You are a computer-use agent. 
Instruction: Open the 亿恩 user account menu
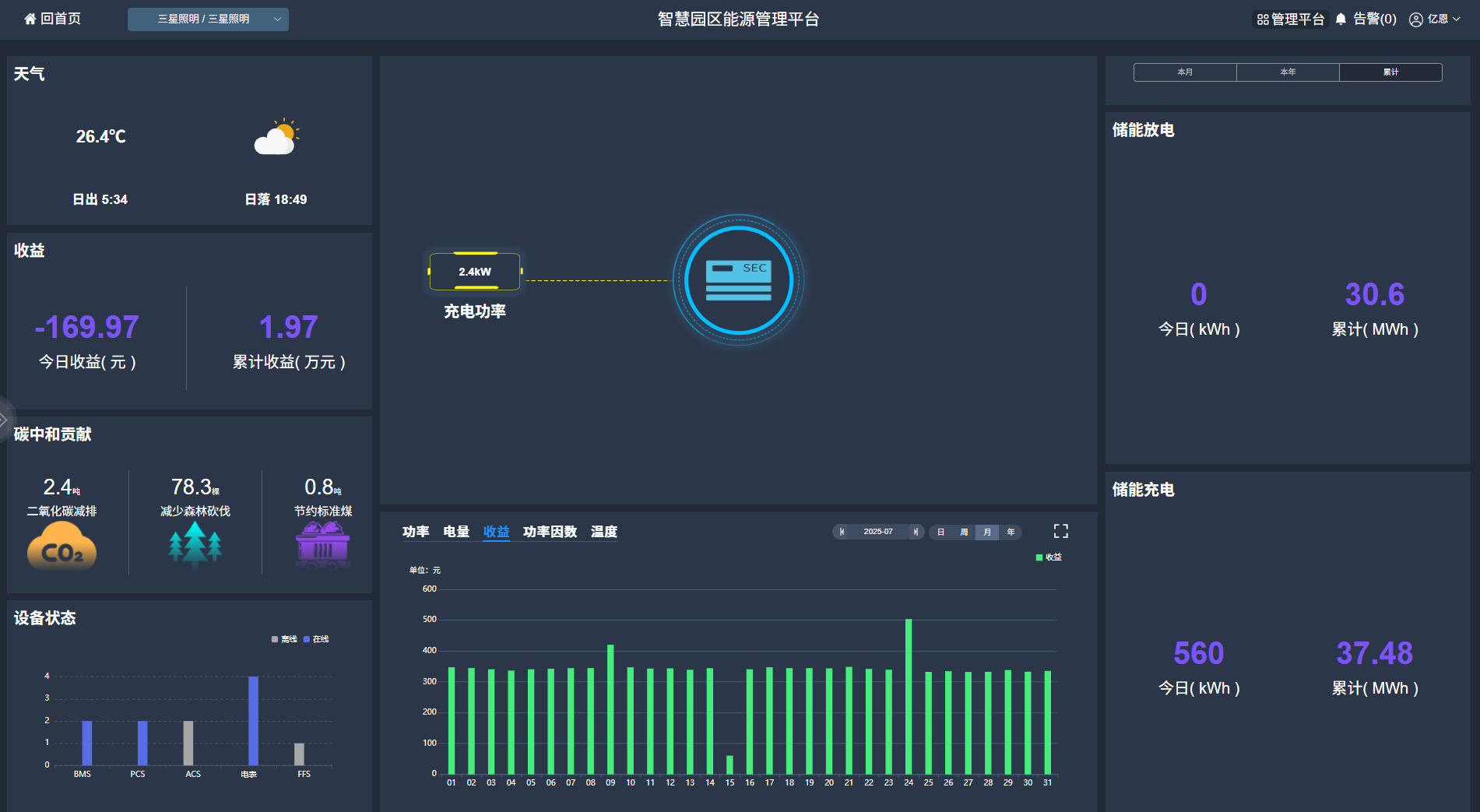[x=1434, y=19]
